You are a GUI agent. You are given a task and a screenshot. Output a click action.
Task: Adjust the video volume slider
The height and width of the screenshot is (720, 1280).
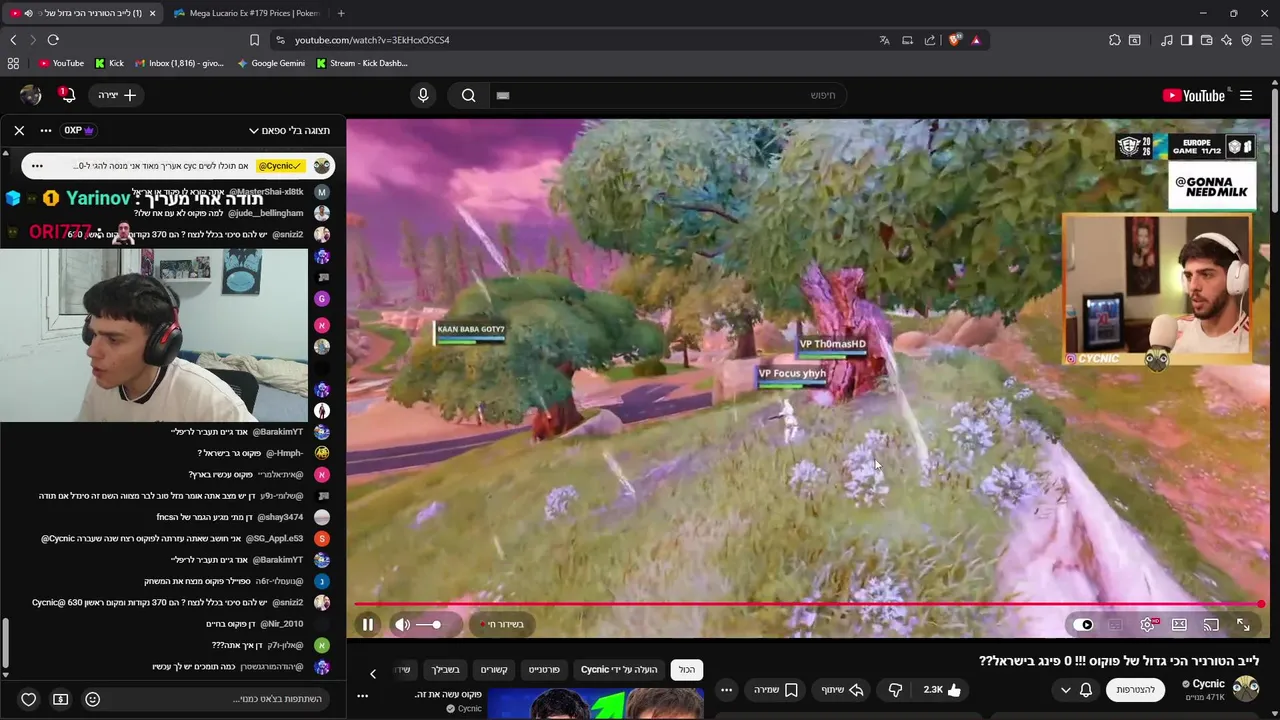(429, 625)
